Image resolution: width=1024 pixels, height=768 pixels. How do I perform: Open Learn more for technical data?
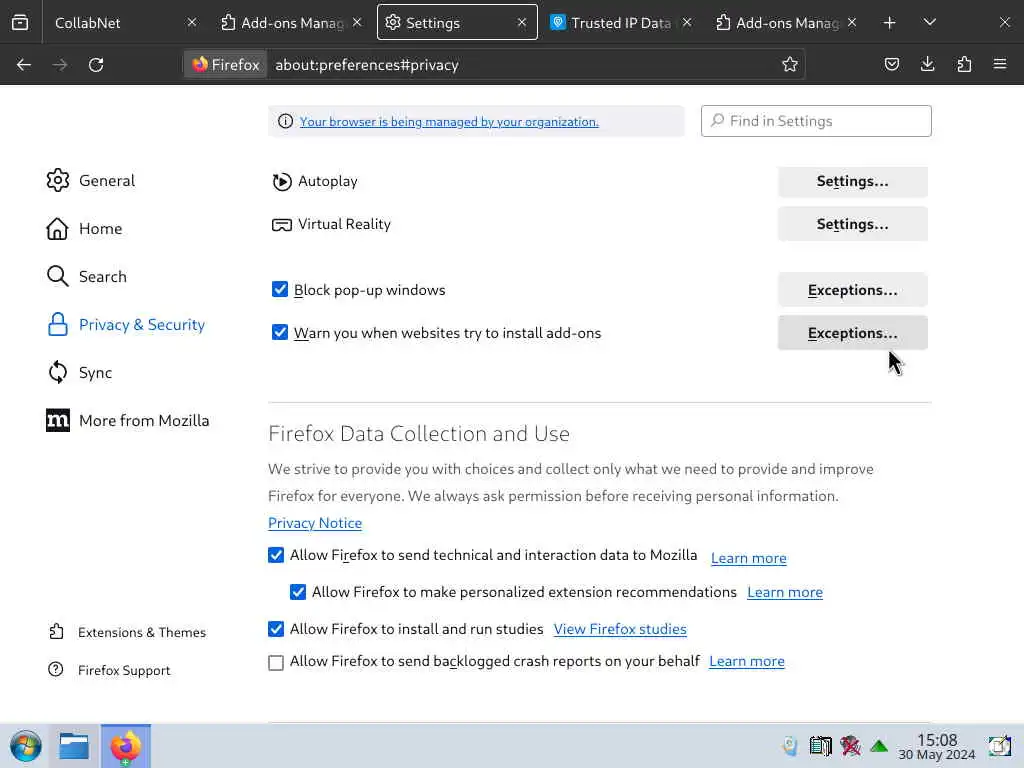coord(748,558)
